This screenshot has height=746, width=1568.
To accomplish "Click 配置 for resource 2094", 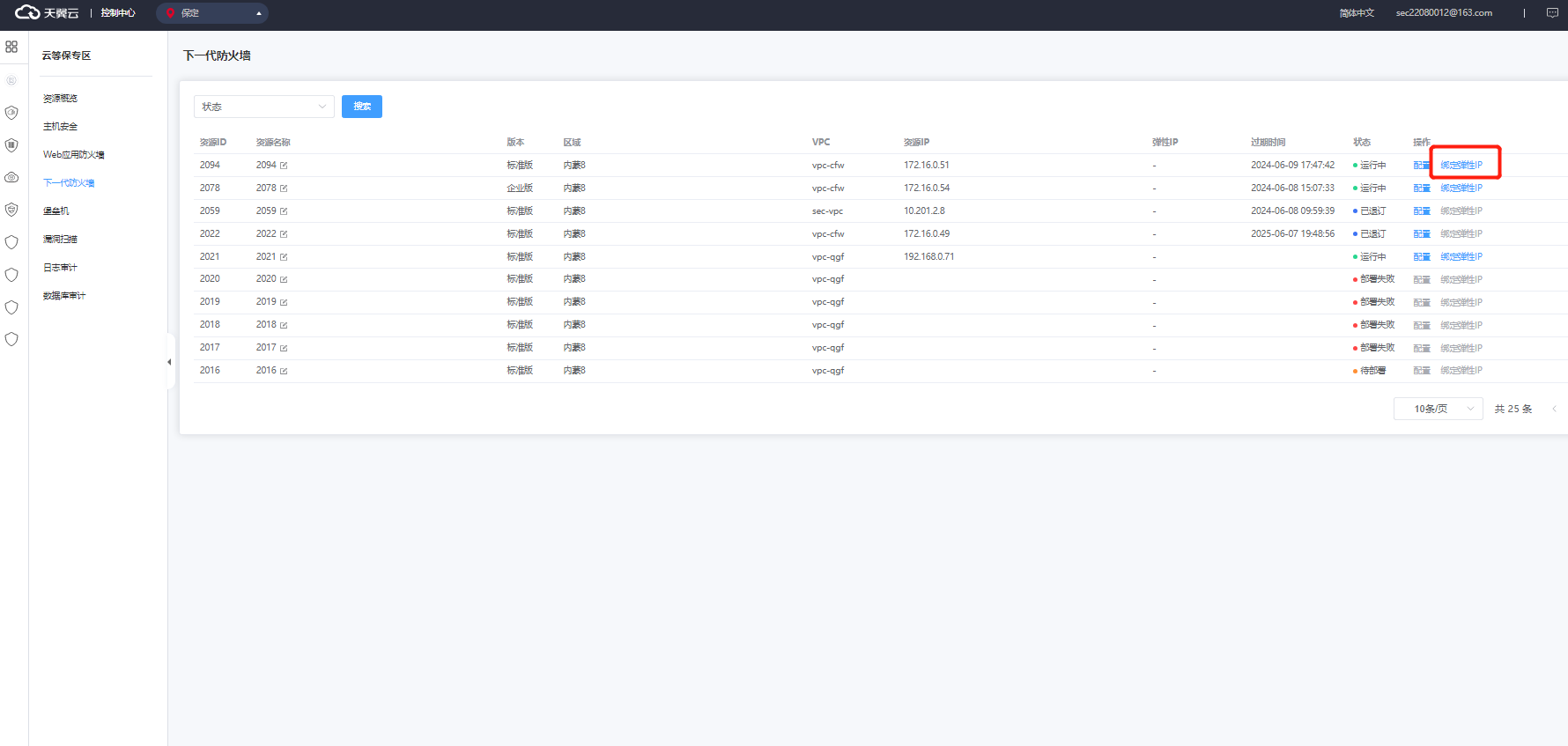I will (1422, 166).
